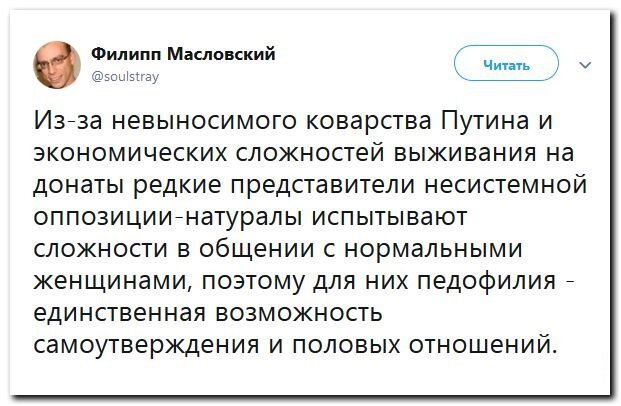This screenshot has height=406, width=621.
Task: Expand the tweet options chevron menu
Action: click(x=585, y=65)
